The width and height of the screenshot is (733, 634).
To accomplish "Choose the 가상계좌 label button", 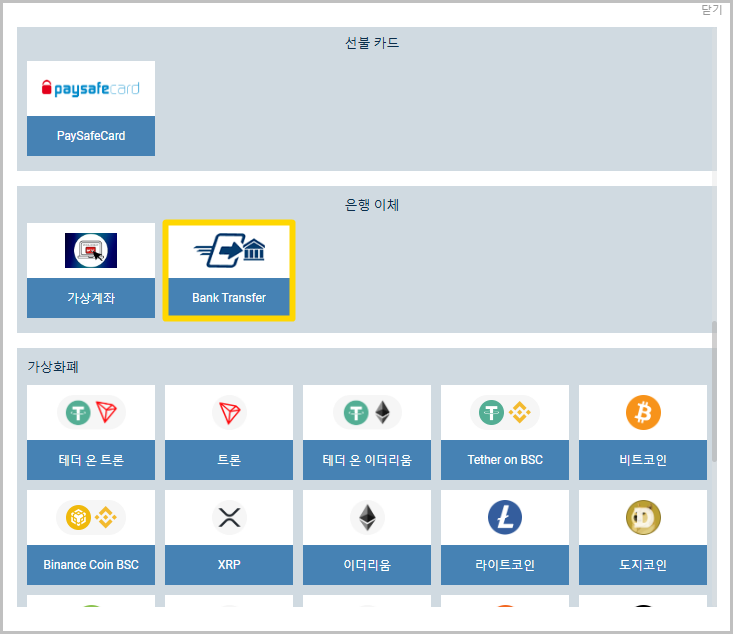I will 91,298.
